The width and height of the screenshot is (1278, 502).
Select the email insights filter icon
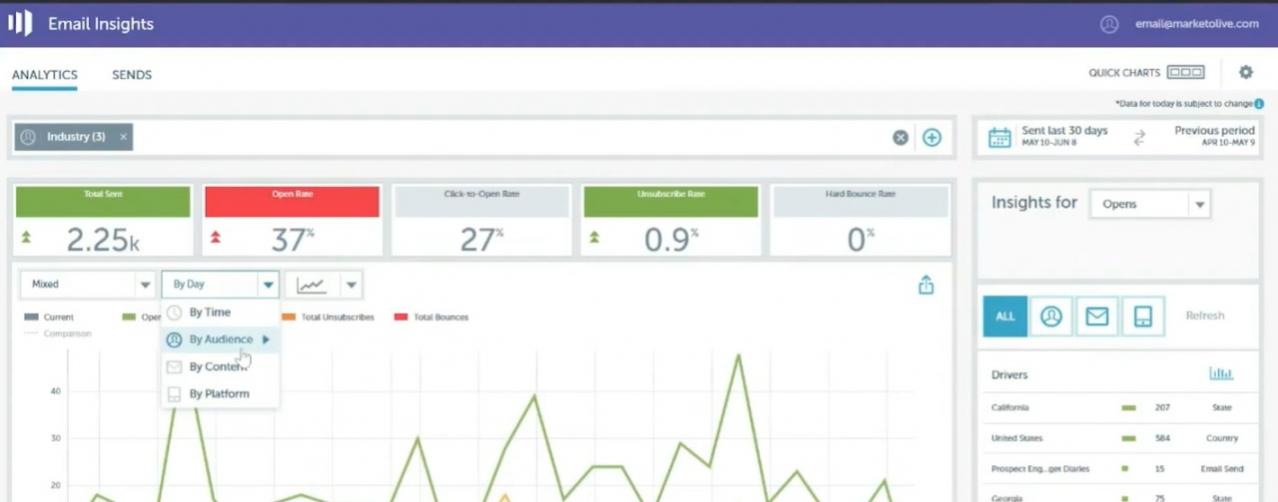click(1097, 316)
